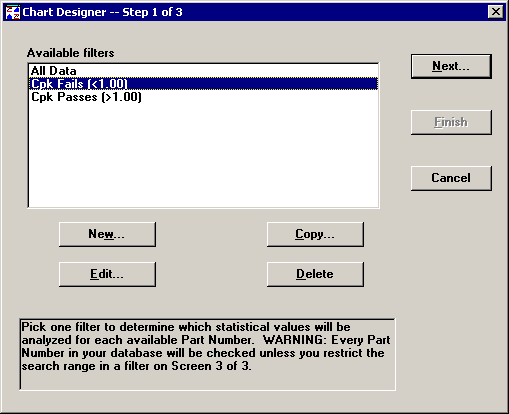Cancel the Chart Designer wizard
Viewport: 509px width, 414px height.
(x=451, y=178)
